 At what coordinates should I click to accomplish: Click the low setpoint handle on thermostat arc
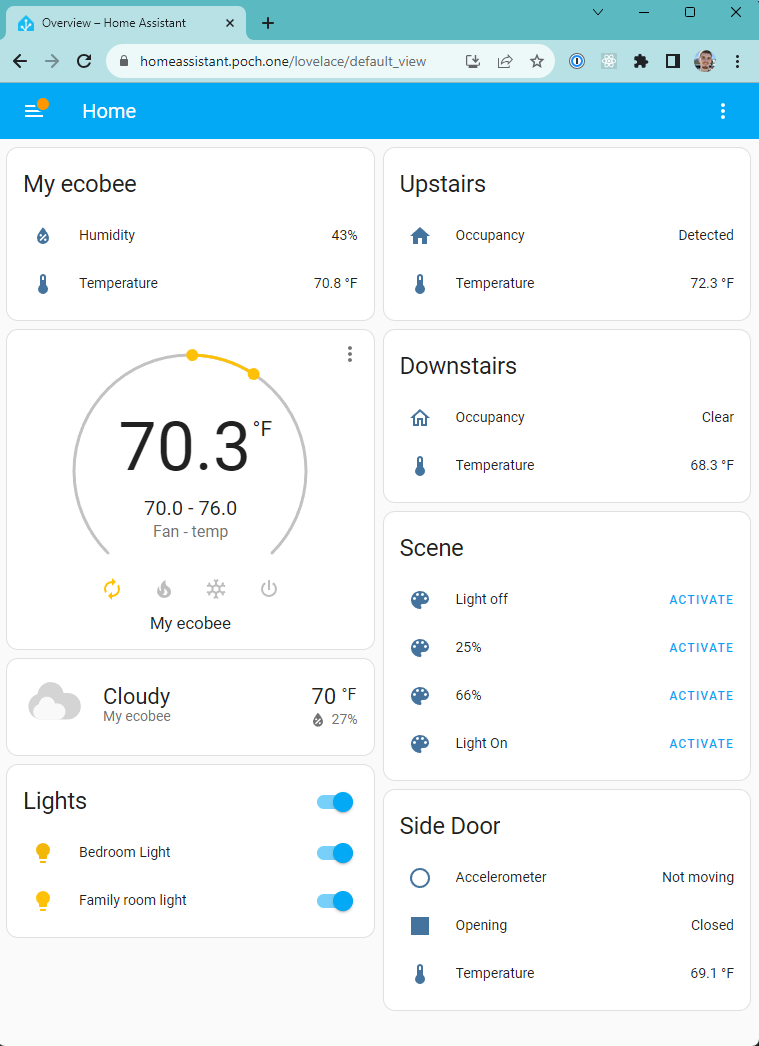tap(192, 355)
